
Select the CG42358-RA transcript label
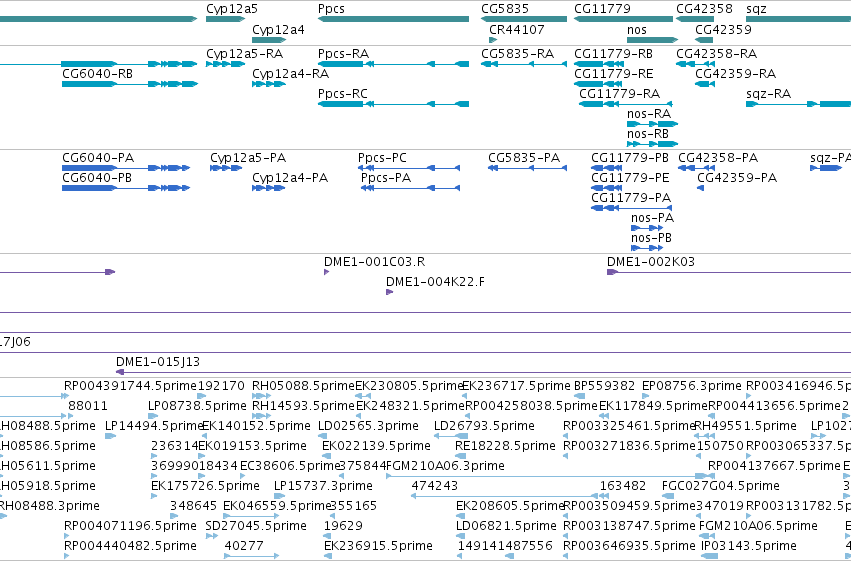coord(716,54)
